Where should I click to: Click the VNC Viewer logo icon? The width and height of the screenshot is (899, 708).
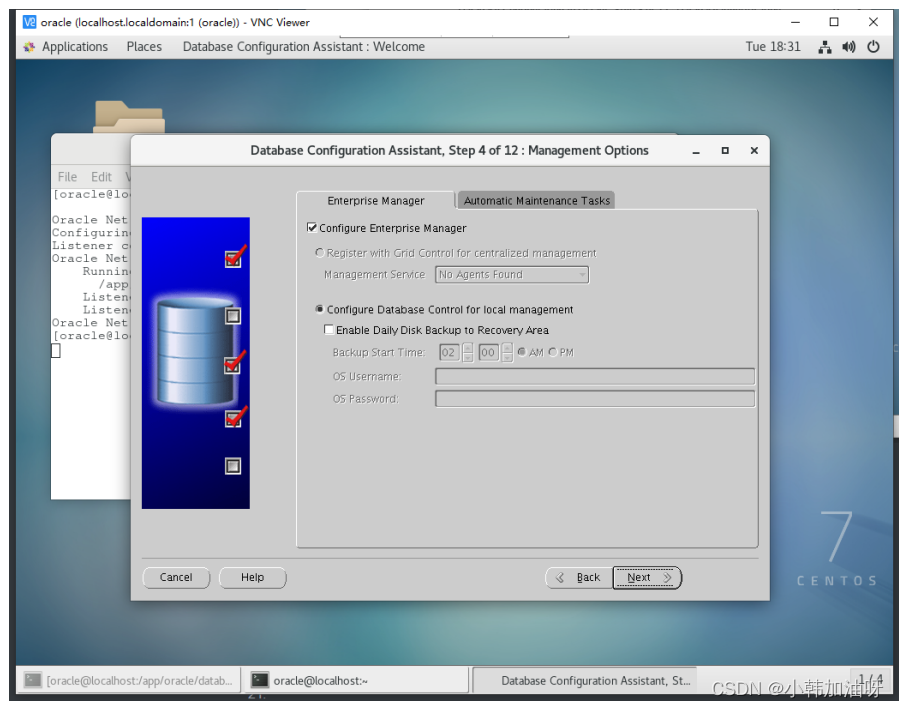pos(29,22)
